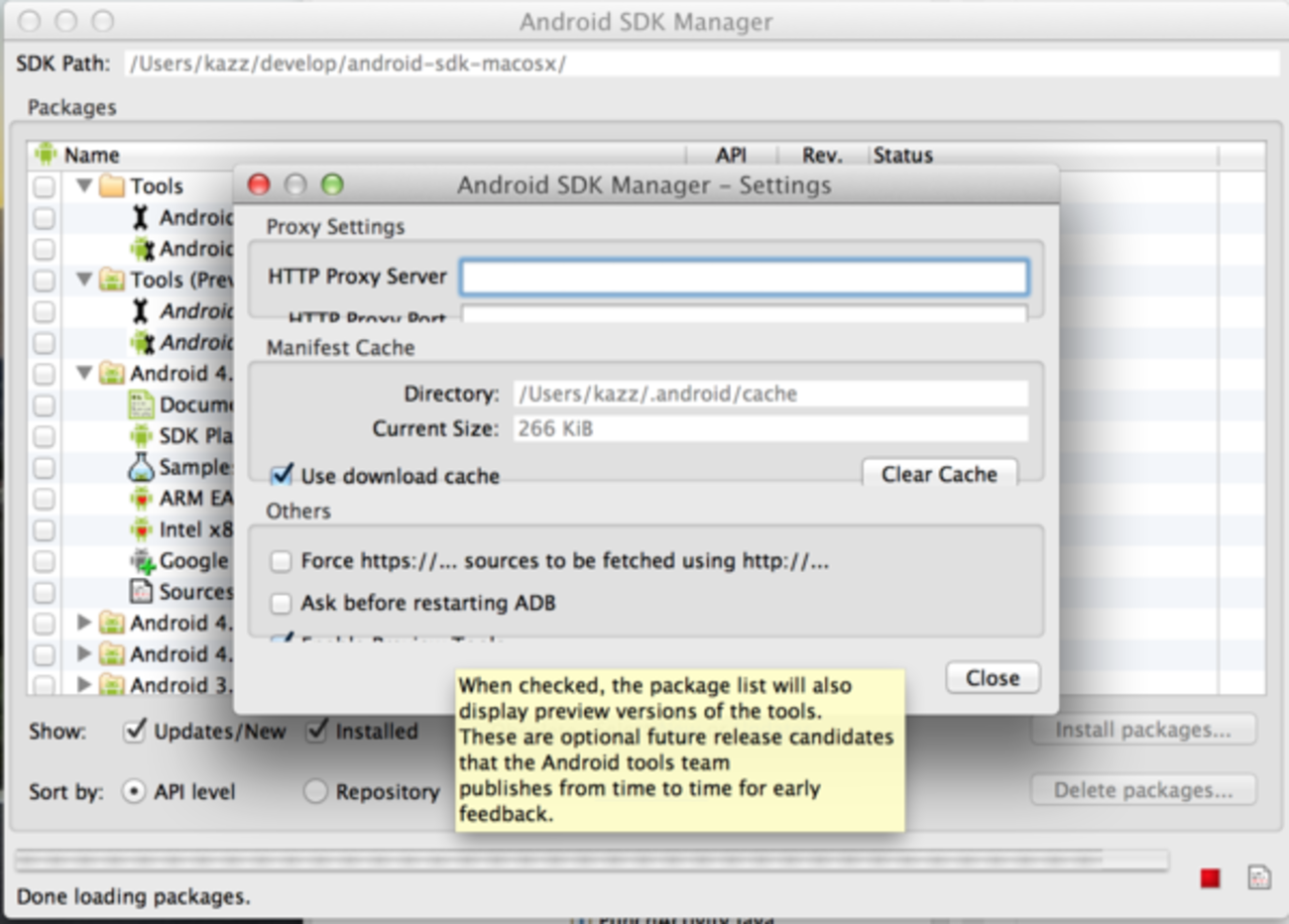Viewport: 1289px width, 924px height.
Task: Click the Google APIs add-on icon
Action: (143, 561)
